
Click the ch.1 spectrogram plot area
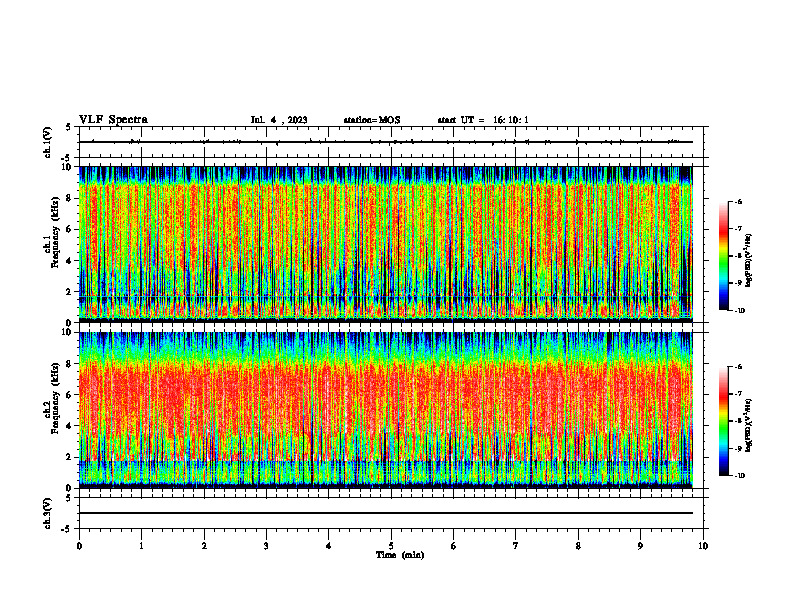pos(386,244)
